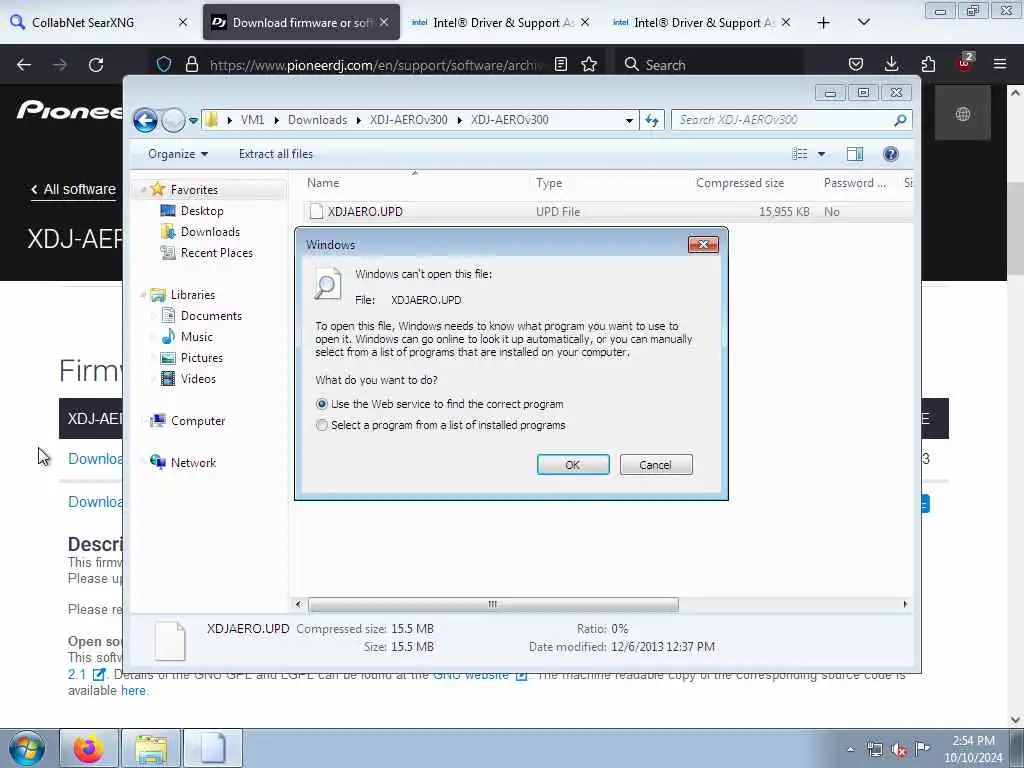Open Downloads in Favorites
Image resolution: width=1024 pixels, height=768 pixels.
210,232
